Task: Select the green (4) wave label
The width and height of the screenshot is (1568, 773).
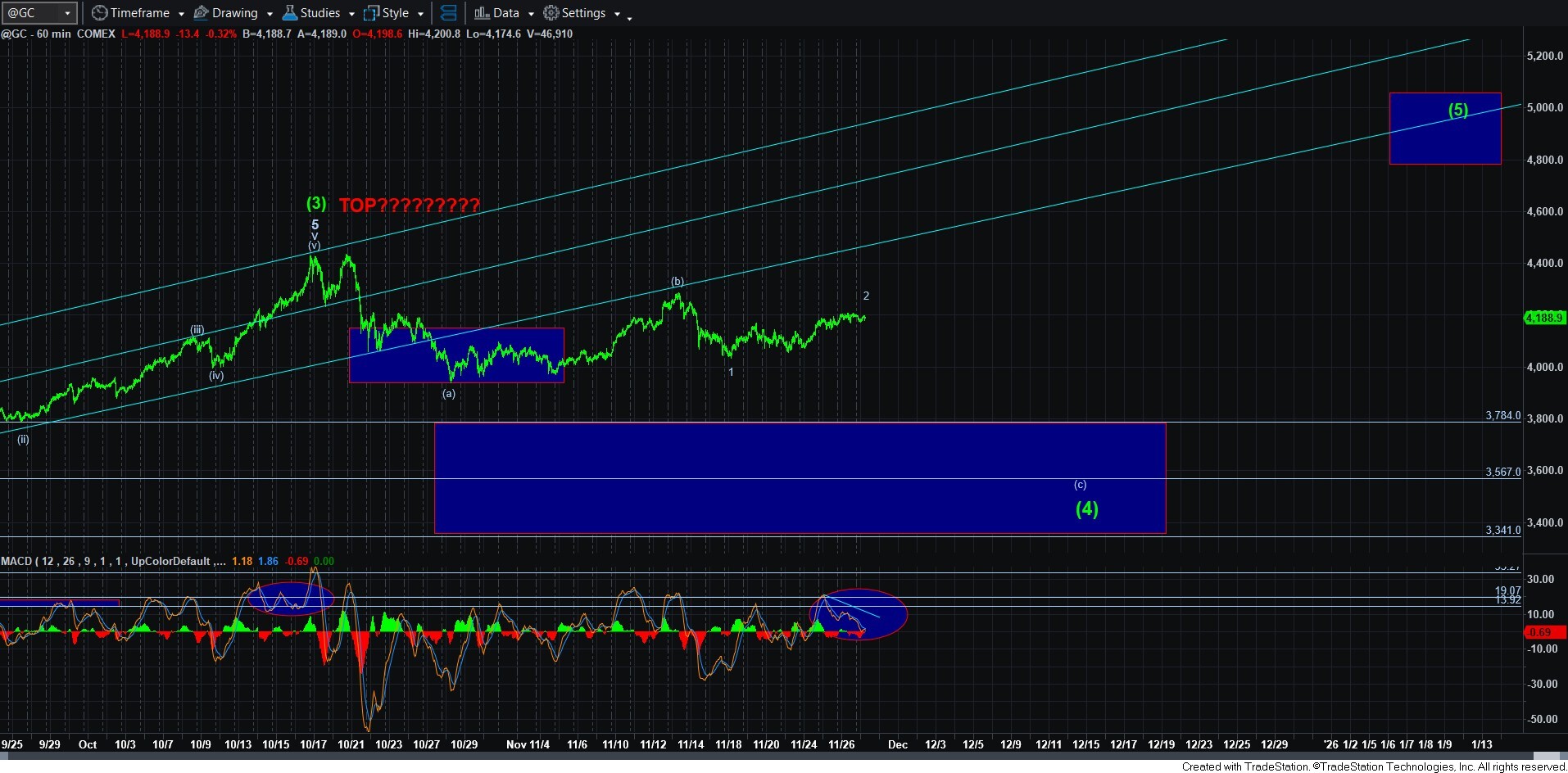Action: coord(1086,509)
